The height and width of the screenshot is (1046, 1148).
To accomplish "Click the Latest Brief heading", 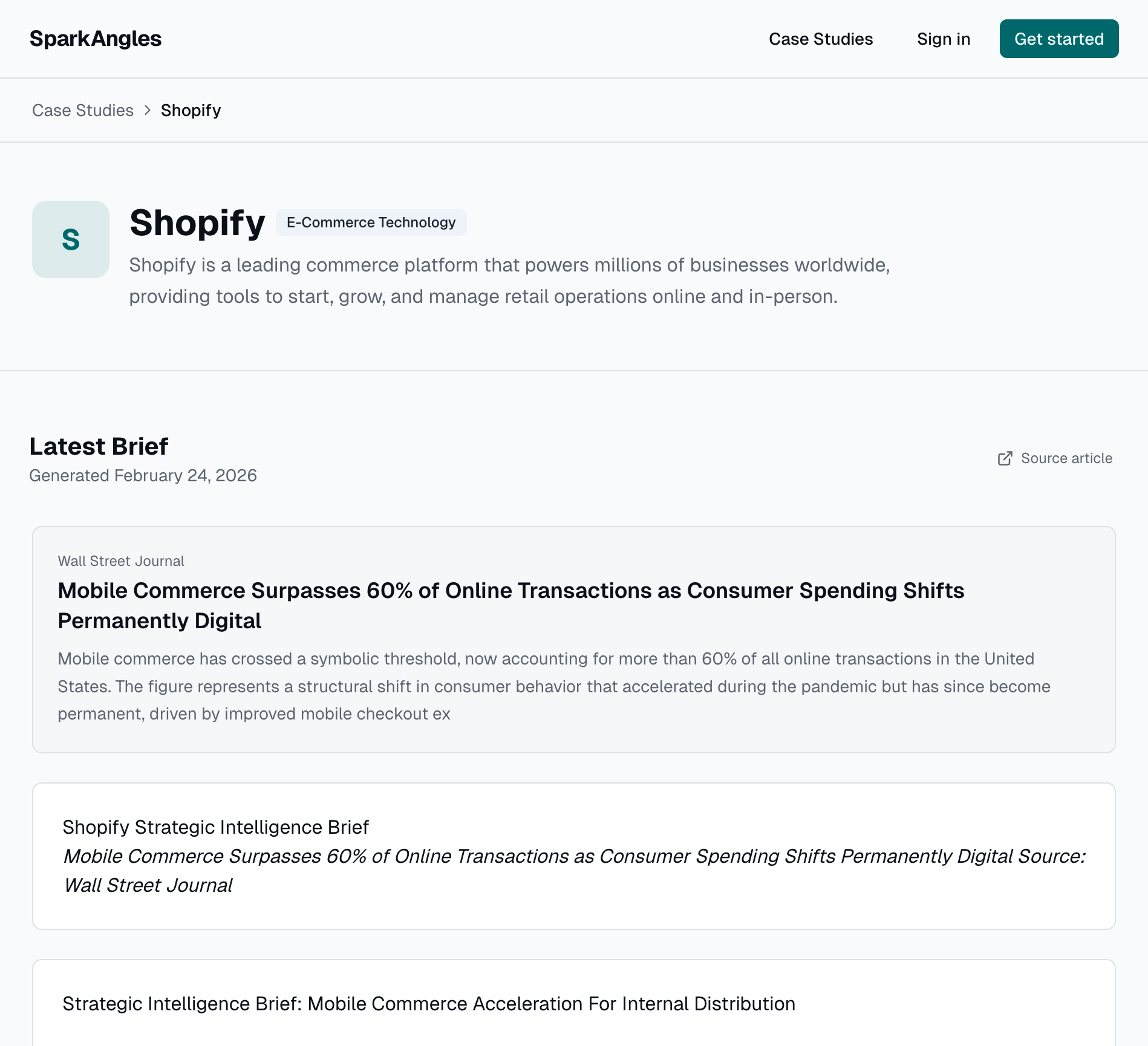I will click(99, 446).
